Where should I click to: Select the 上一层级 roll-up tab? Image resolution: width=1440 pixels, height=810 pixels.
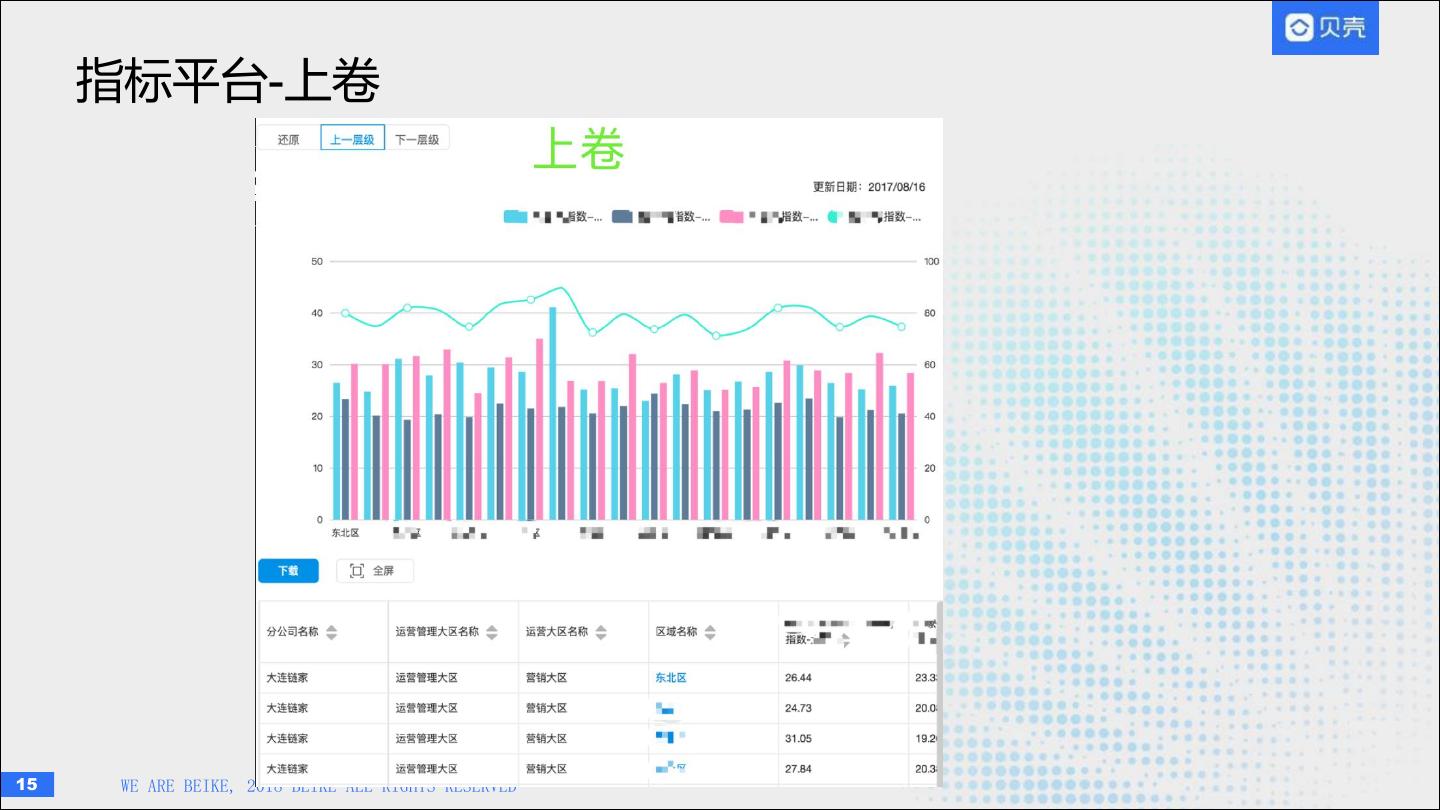point(352,139)
